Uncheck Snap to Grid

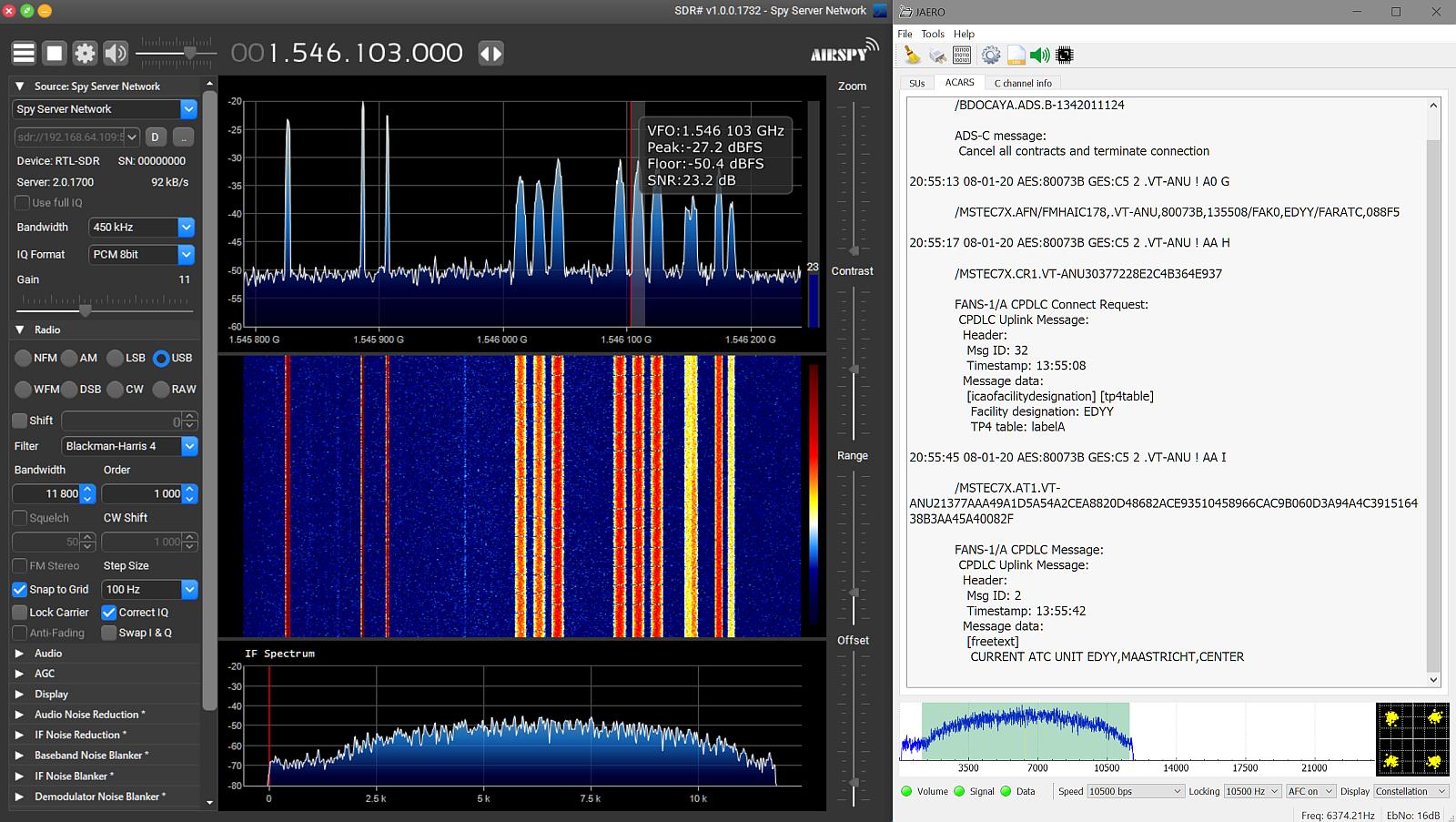[19, 589]
